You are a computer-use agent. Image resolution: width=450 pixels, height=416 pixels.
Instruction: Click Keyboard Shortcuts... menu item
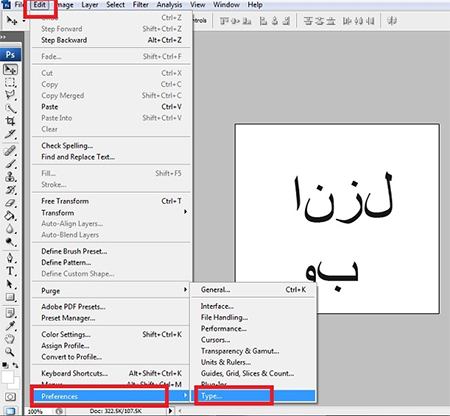click(111, 373)
